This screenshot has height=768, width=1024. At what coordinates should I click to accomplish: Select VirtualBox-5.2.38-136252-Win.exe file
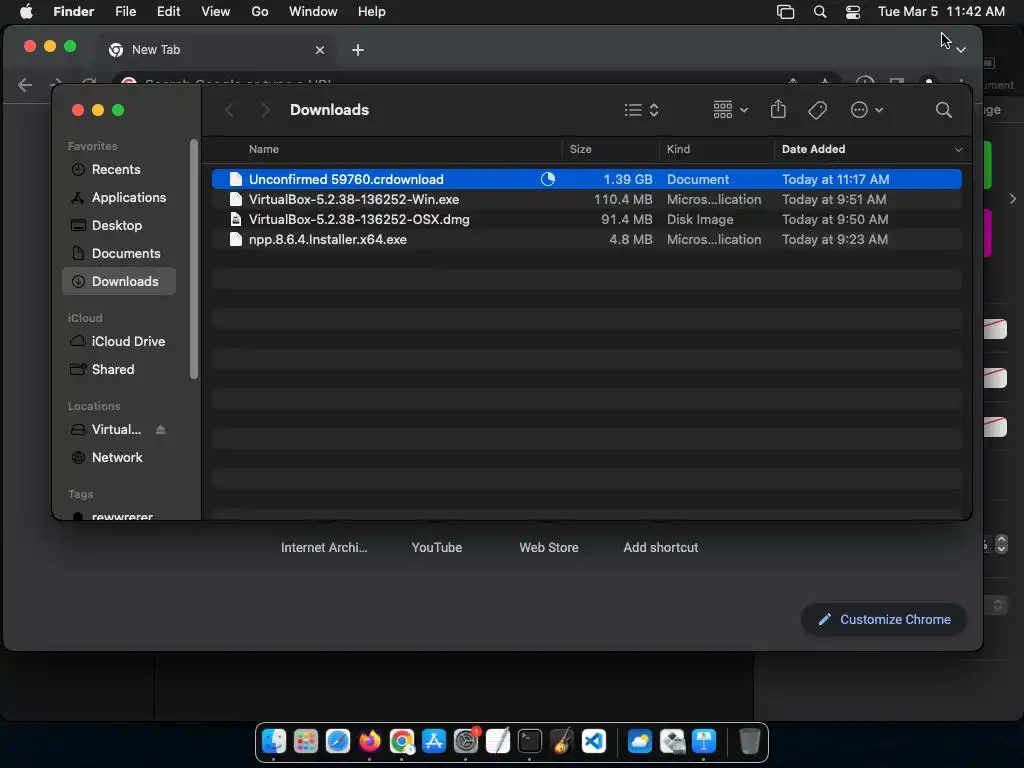[x=586, y=199]
